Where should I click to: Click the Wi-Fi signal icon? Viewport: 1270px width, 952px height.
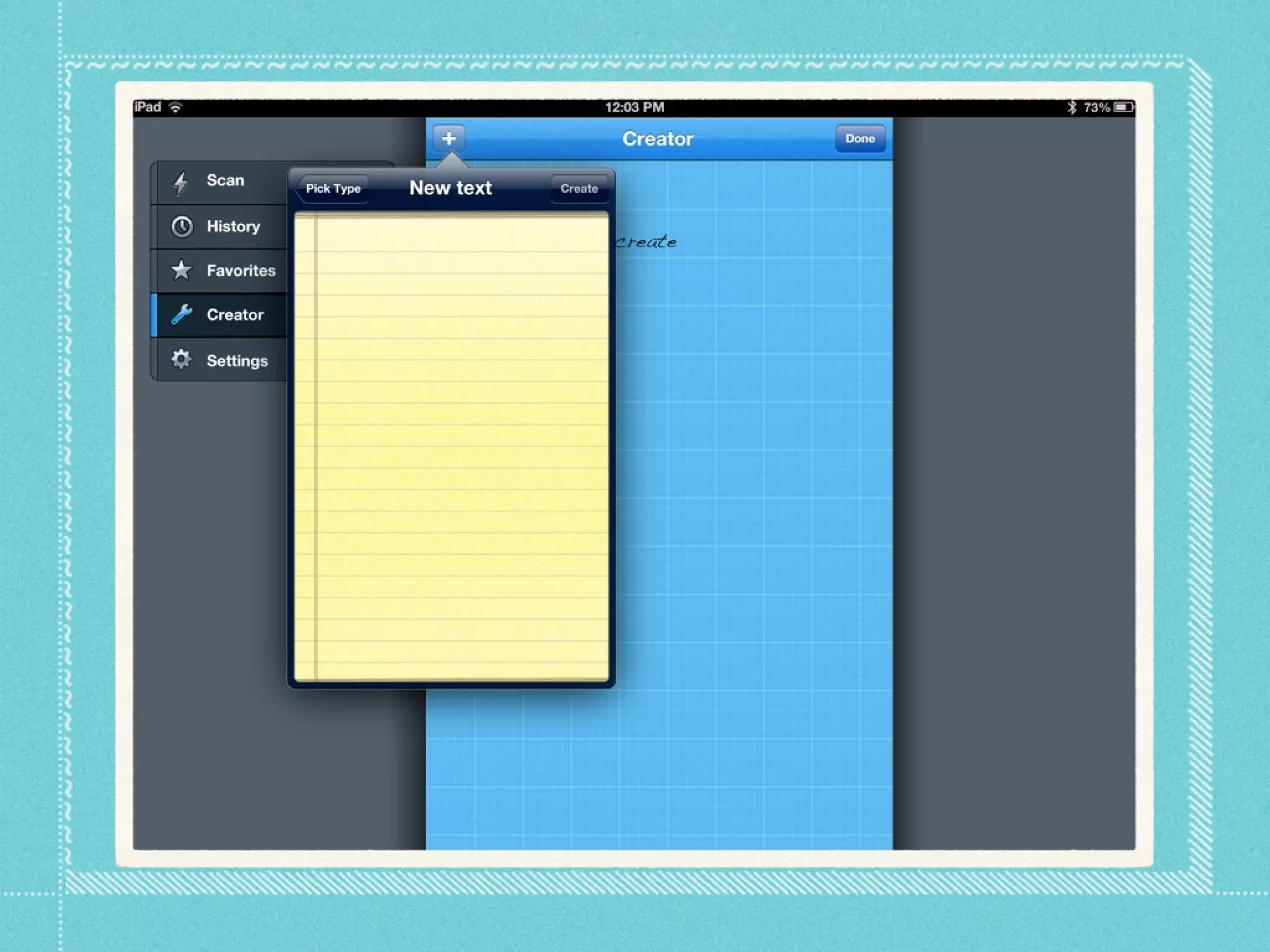click(x=176, y=107)
